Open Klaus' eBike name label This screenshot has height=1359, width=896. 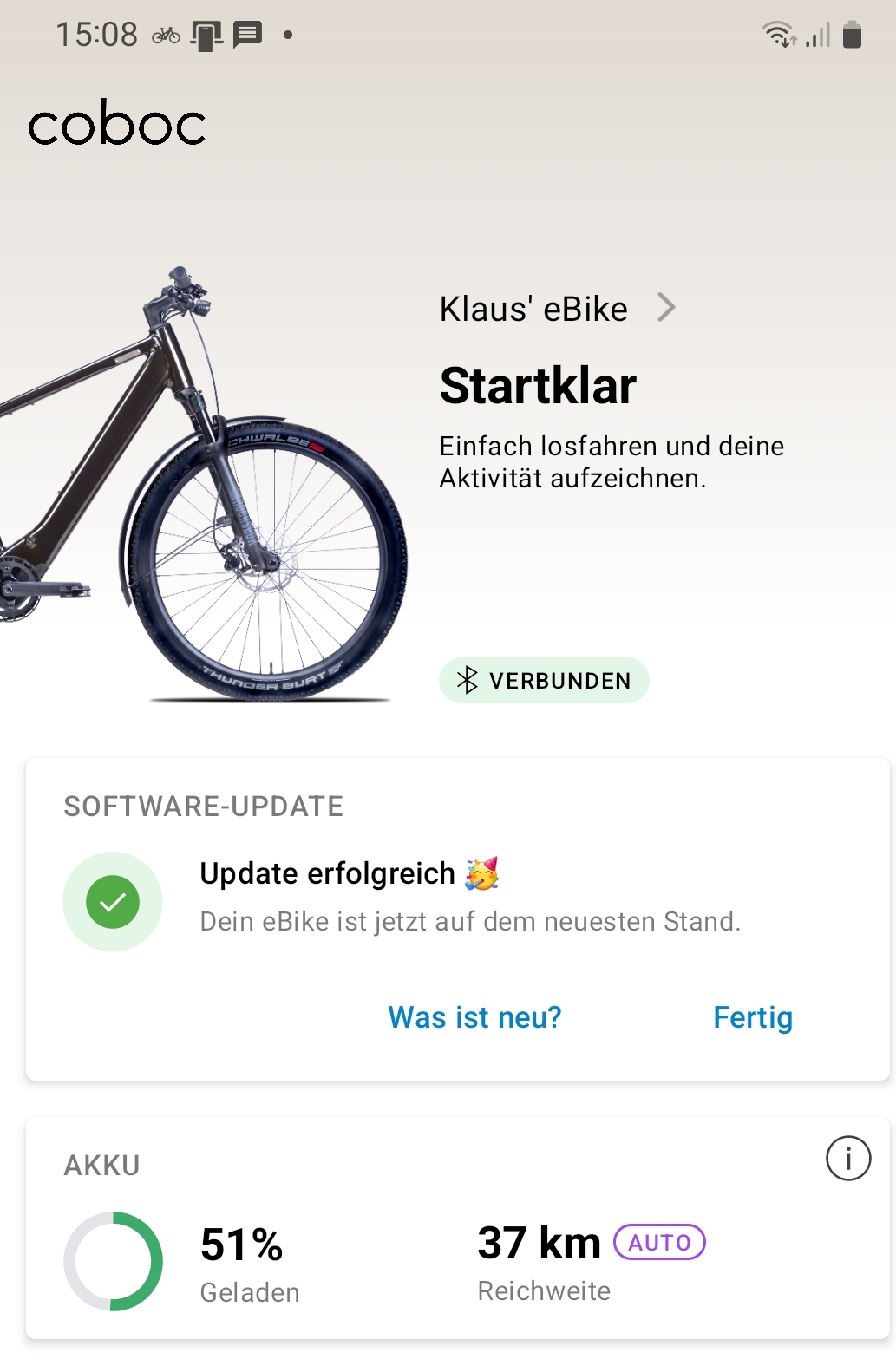tap(533, 309)
